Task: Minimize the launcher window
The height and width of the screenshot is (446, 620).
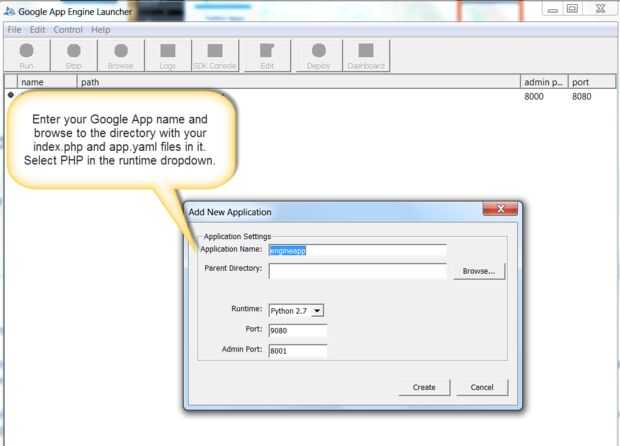Action: (553, 9)
